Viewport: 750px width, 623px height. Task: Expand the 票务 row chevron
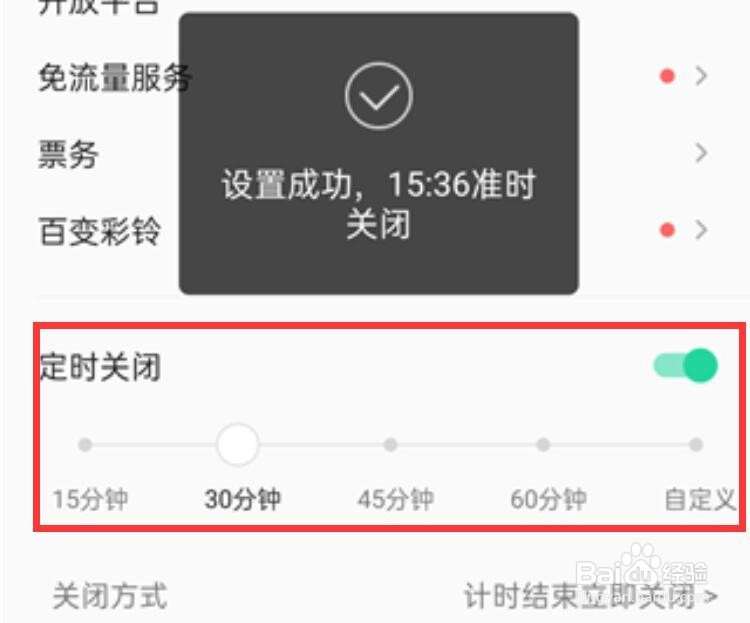point(701,153)
